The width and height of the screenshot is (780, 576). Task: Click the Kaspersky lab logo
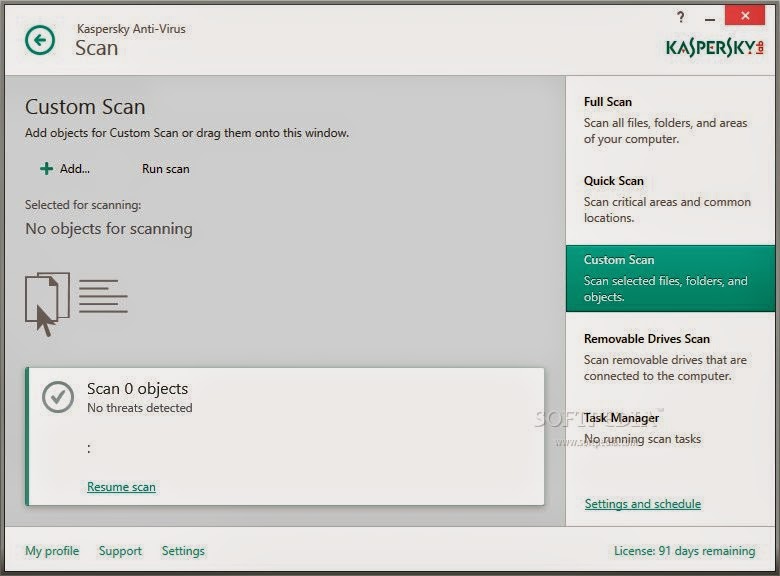pos(715,47)
